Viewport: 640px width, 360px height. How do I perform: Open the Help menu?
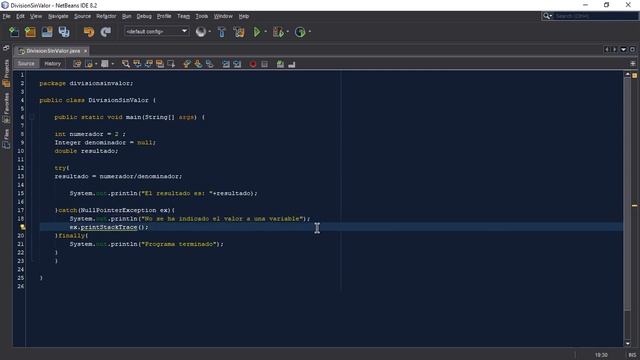(244, 16)
